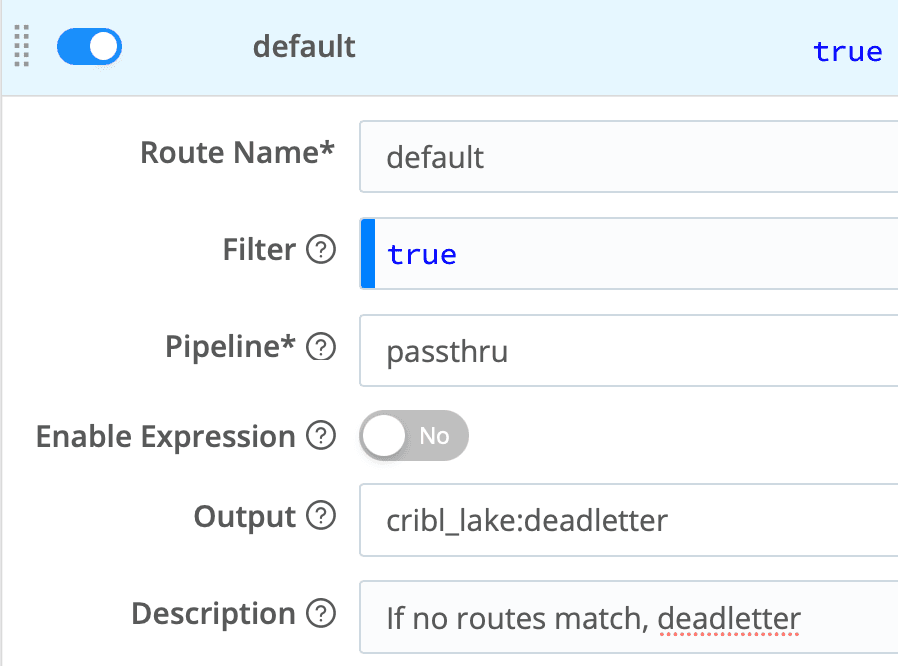Show the Pipeline help icon info
The image size is (898, 666).
(x=320, y=347)
